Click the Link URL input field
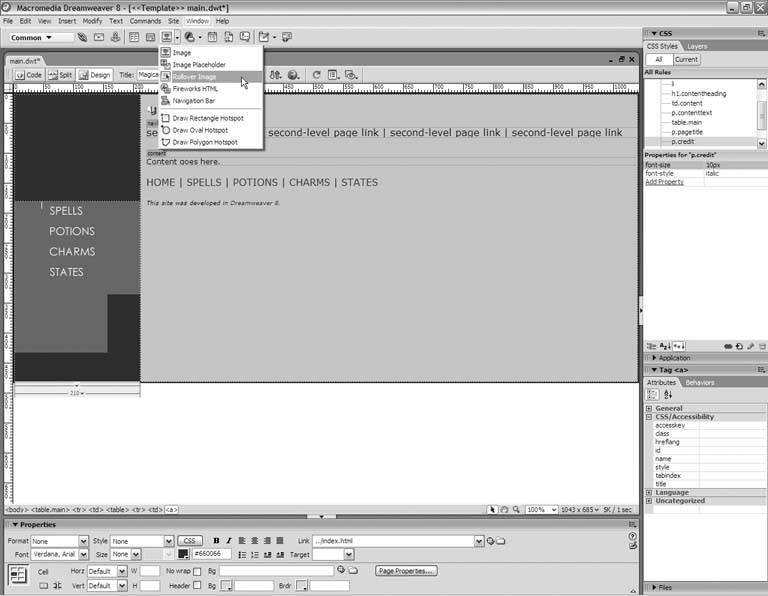 click(x=397, y=541)
